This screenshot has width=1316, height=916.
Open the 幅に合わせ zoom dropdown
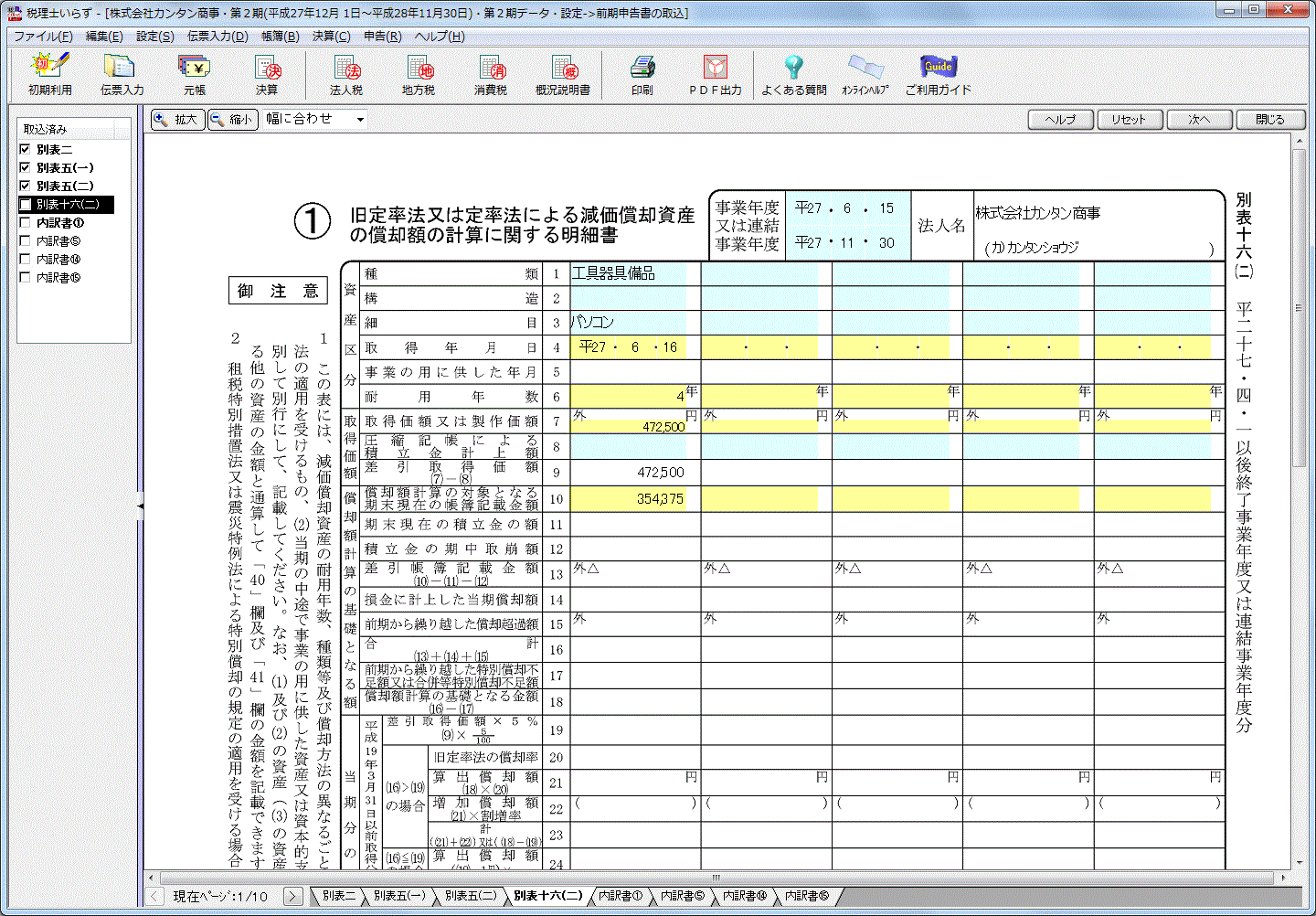click(360, 120)
